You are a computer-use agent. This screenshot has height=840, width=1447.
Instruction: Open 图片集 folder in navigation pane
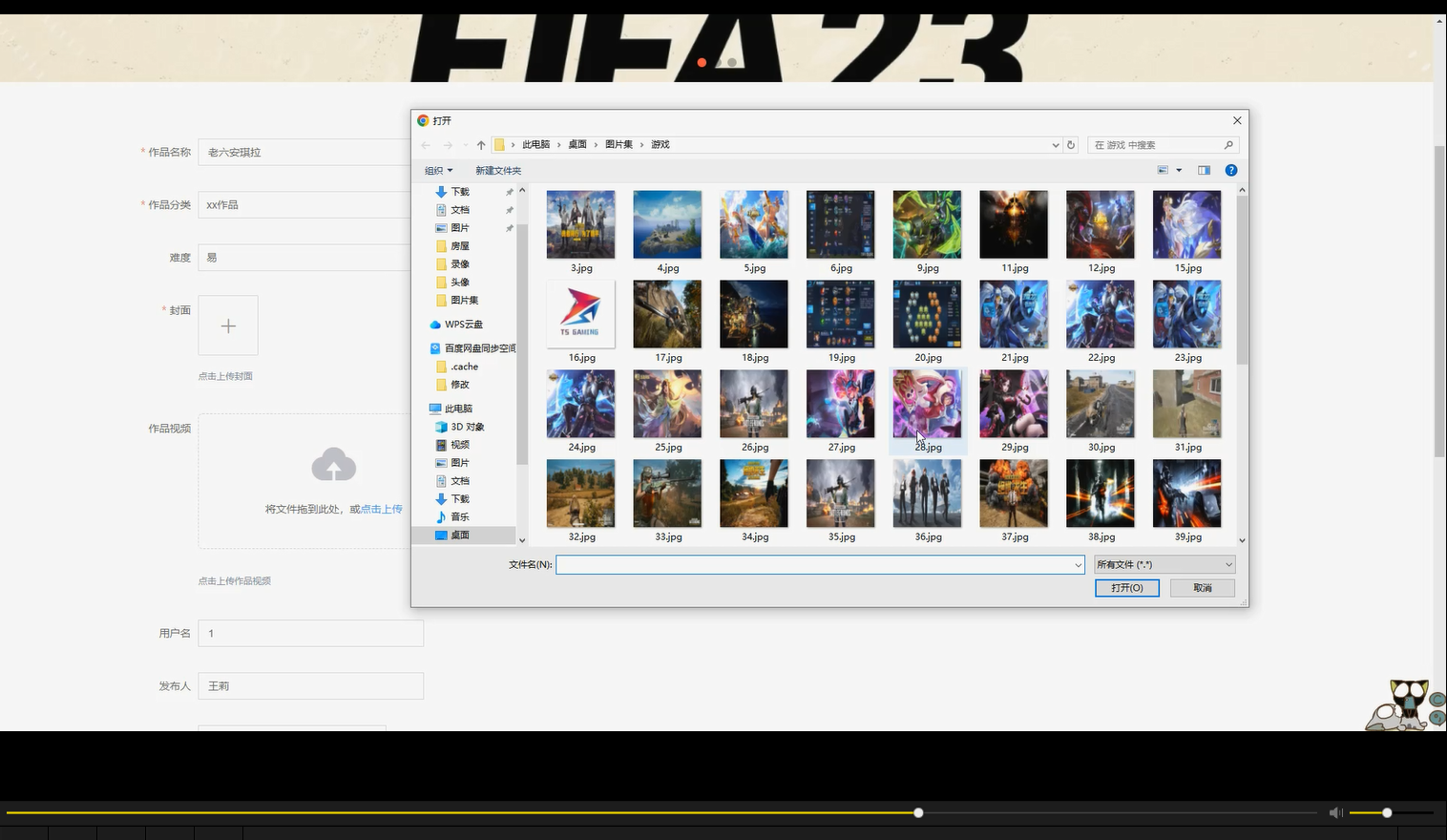pyautogui.click(x=465, y=301)
